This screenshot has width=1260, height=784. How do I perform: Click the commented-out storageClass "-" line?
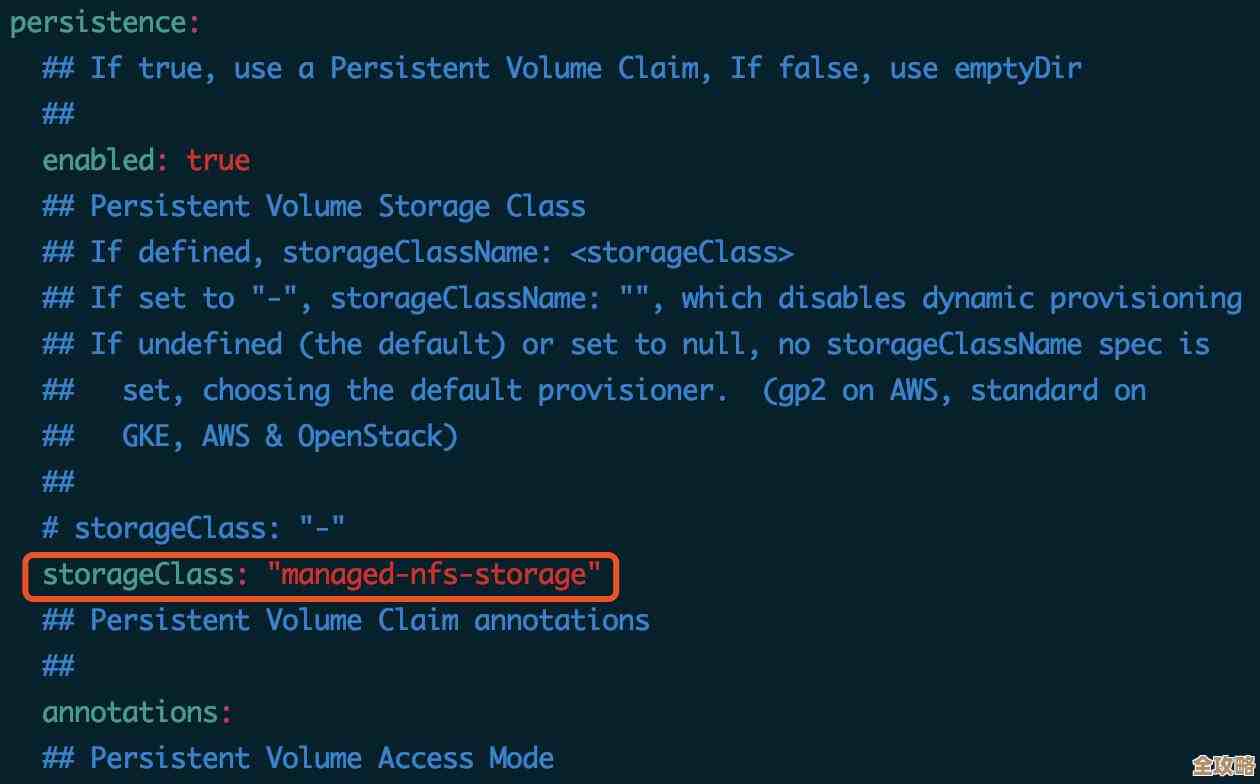[x=194, y=528]
